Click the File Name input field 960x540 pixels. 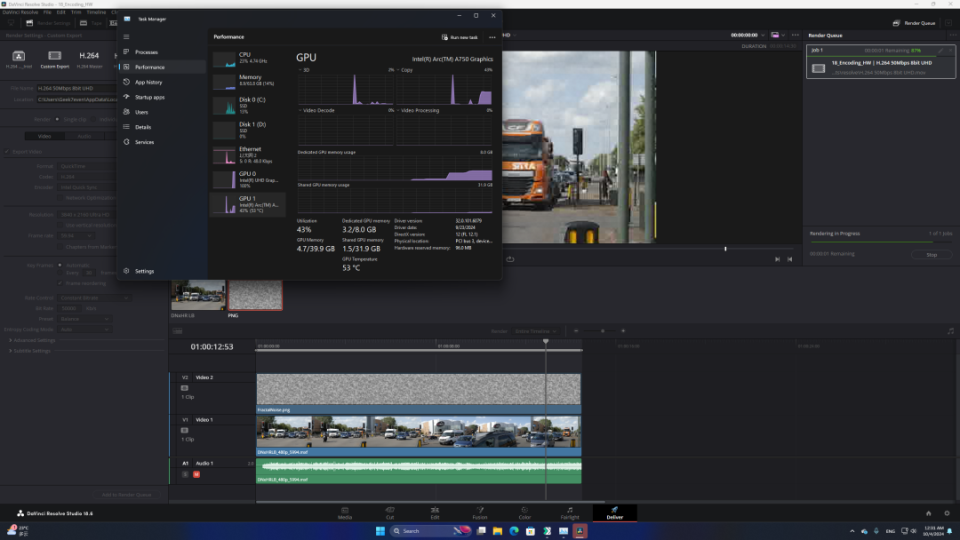coord(76,88)
